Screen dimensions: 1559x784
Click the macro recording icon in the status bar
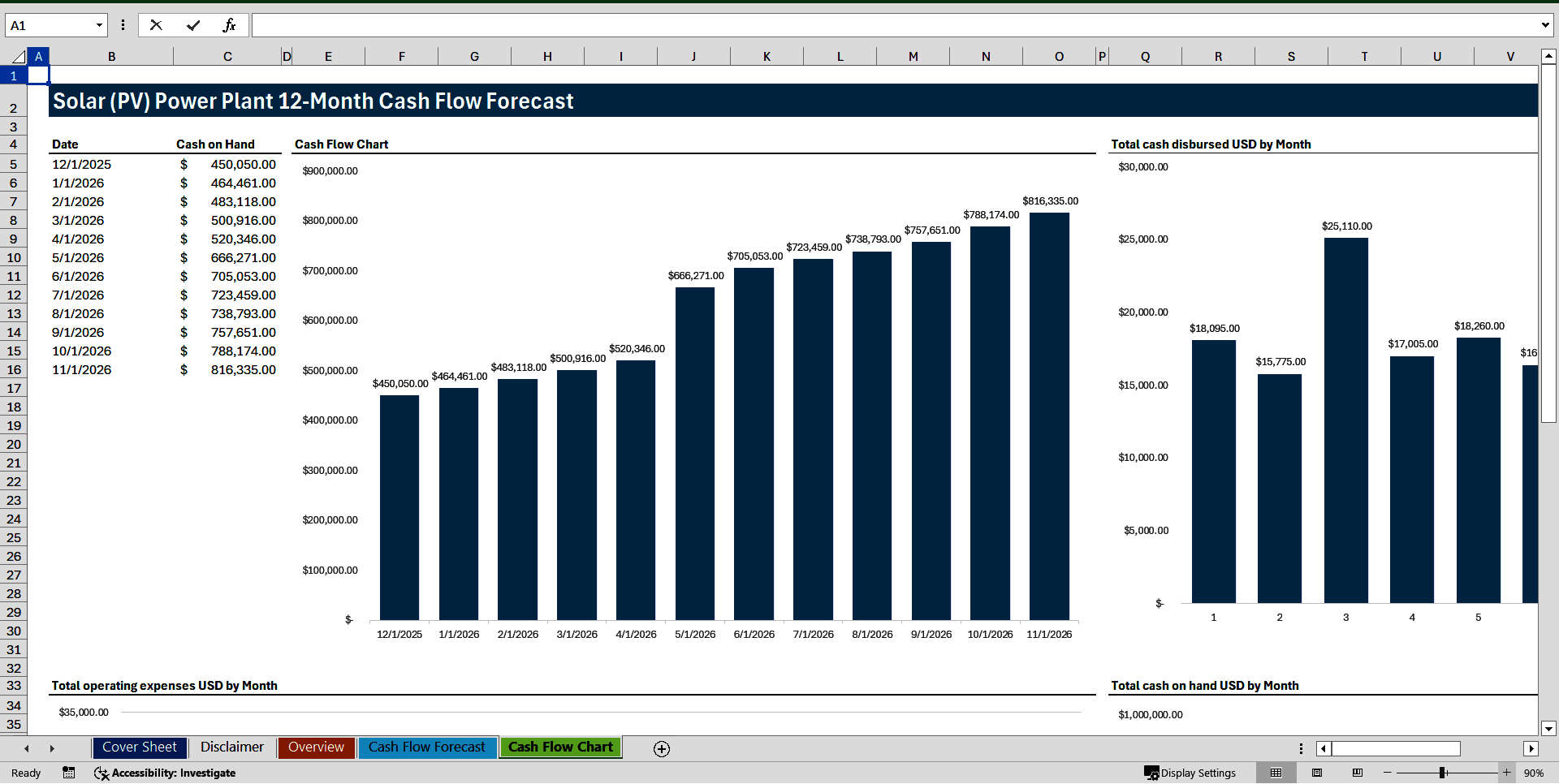69,773
